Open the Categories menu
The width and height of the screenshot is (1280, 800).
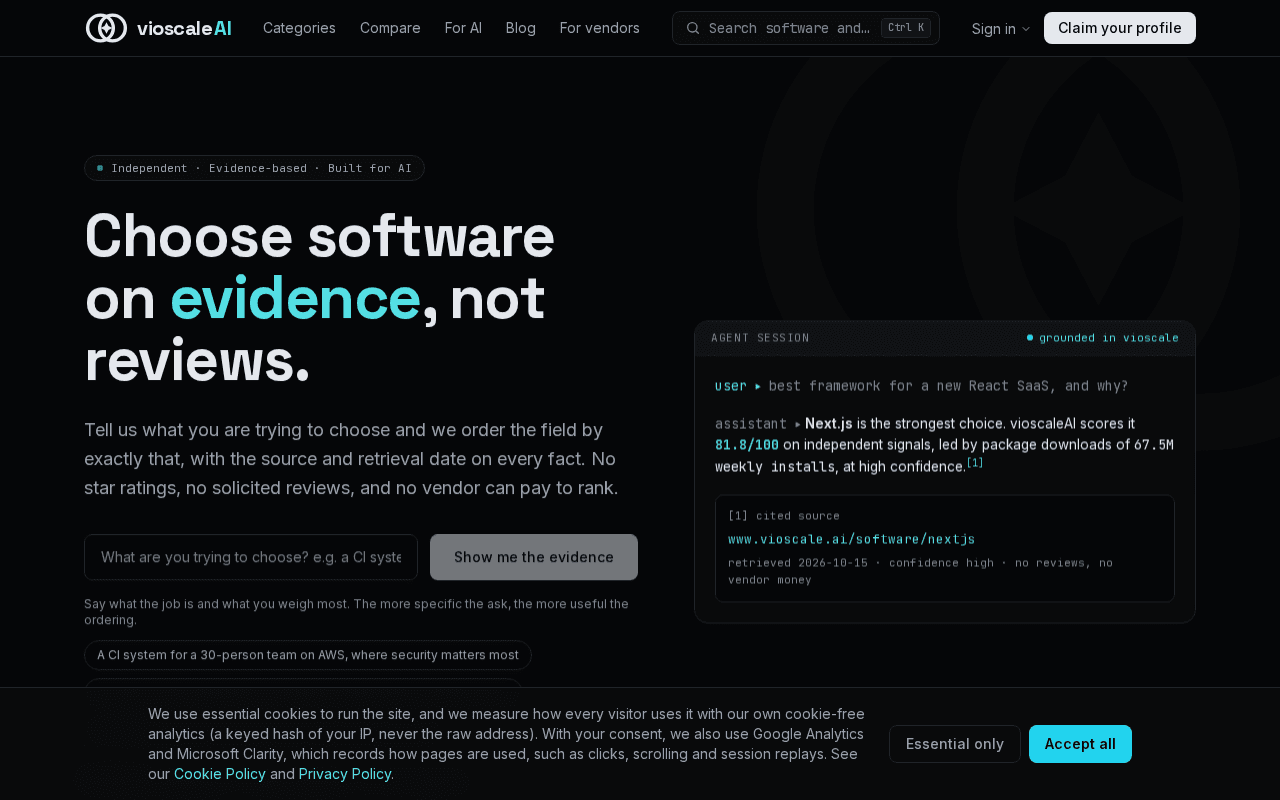click(x=299, y=28)
